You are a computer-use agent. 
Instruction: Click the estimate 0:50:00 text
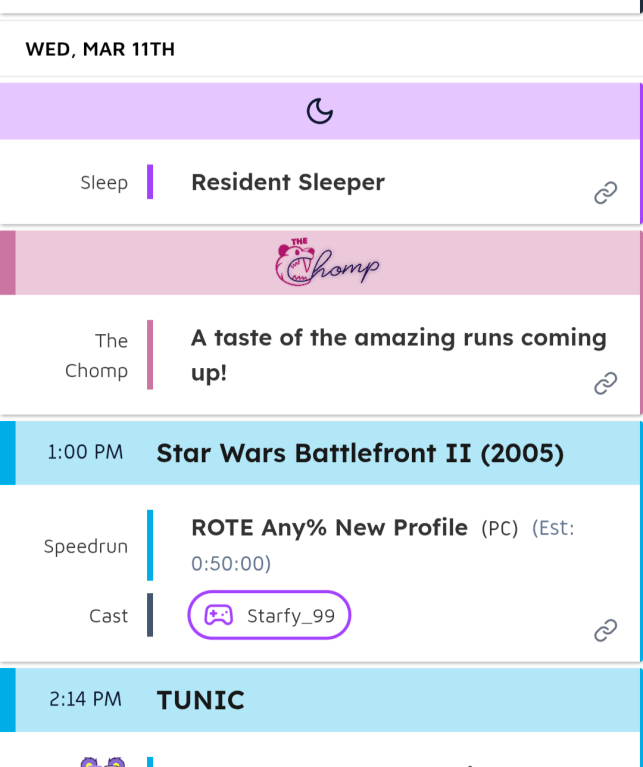(x=231, y=564)
